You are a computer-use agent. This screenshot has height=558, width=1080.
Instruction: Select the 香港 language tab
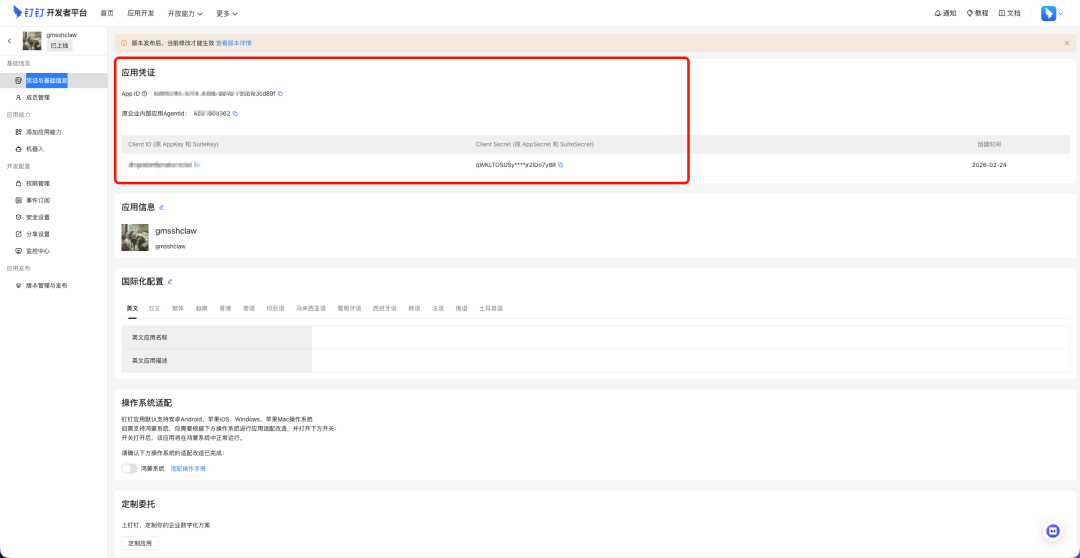tap(225, 309)
